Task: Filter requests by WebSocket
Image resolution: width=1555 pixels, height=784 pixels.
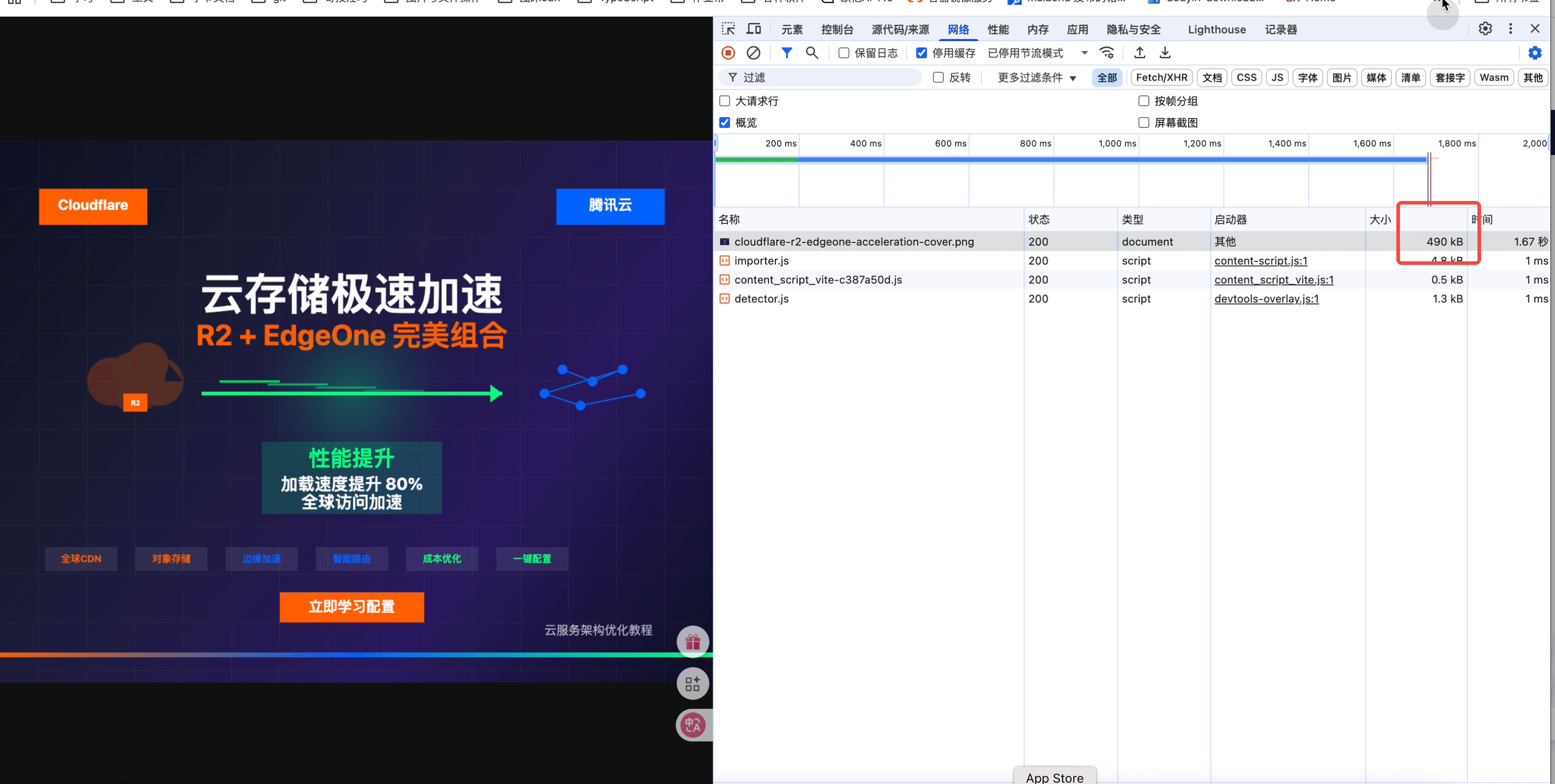Action: 1450,78
